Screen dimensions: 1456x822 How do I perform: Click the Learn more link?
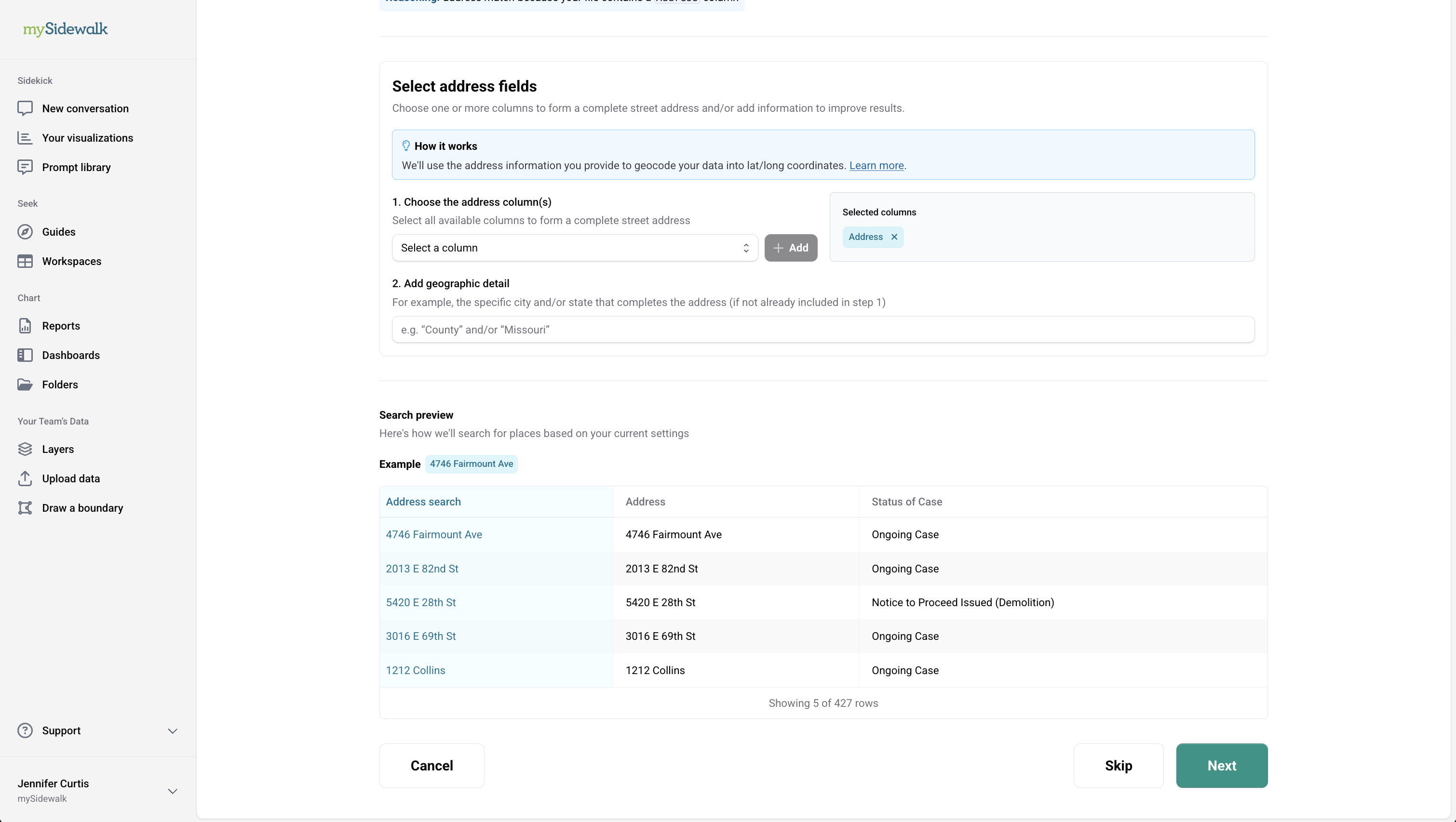(x=876, y=166)
